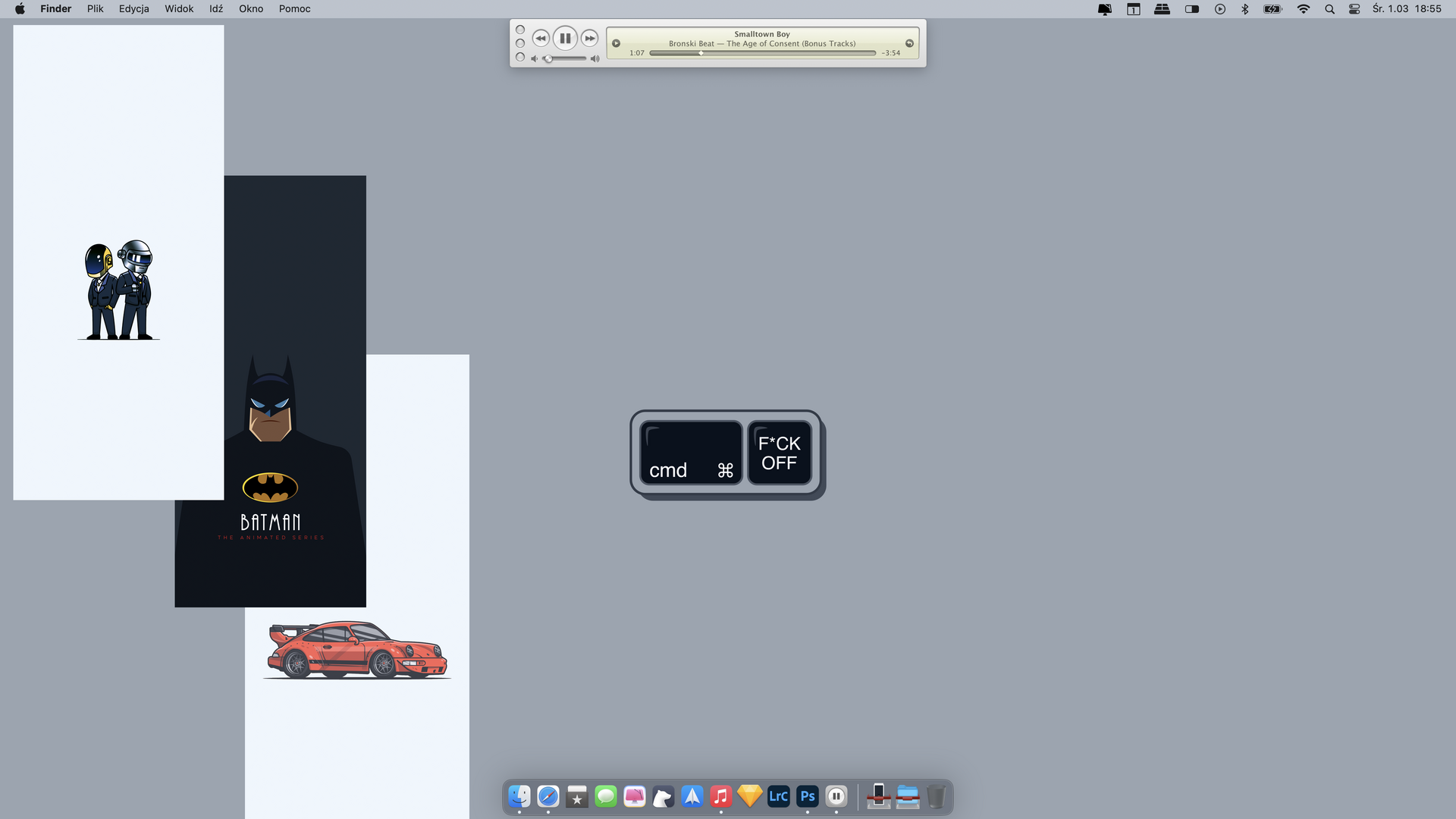This screenshot has height=819, width=1456.
Task: Click the battery status menu
Action: tap(1272, 9)
